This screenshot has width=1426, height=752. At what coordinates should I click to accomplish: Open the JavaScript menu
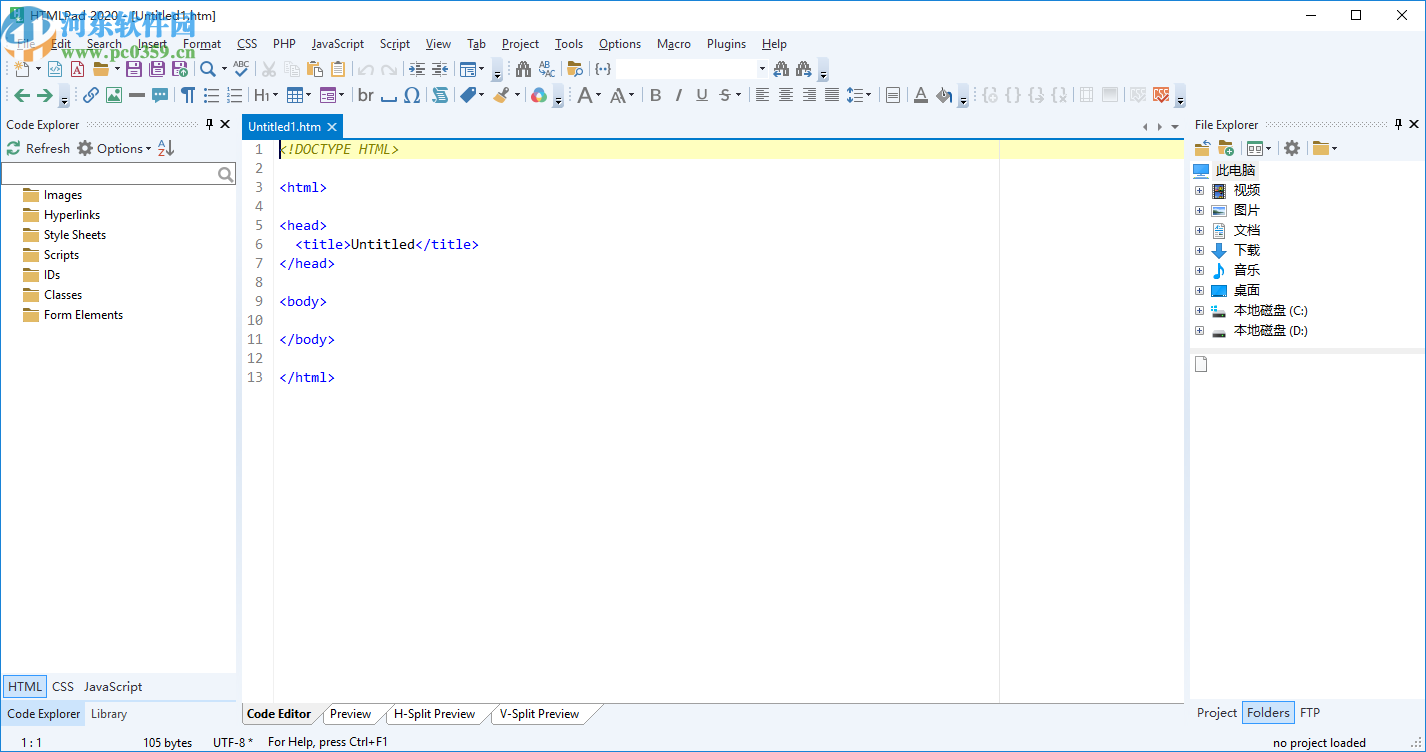tap(337, 44)
